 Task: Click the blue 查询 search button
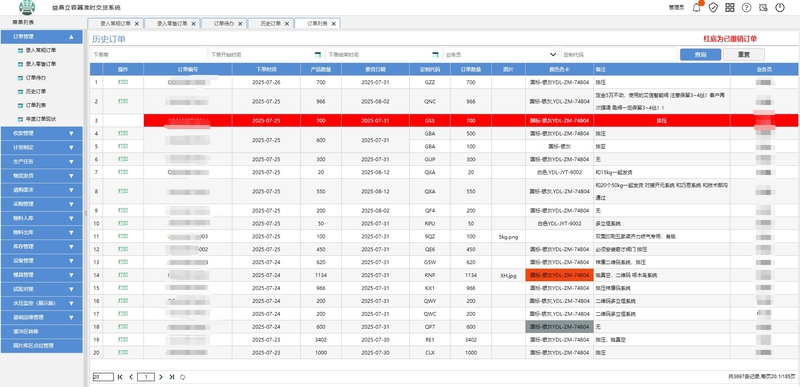click(701, 55)
